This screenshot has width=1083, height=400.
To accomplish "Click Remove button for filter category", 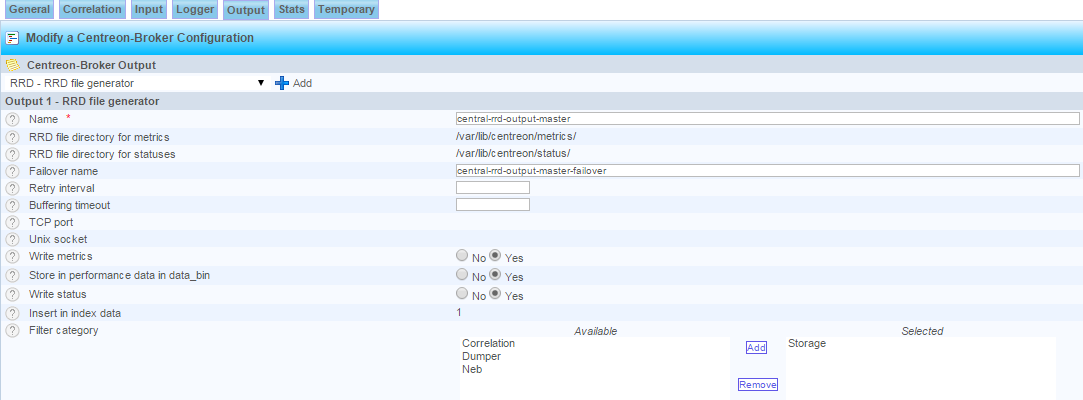I will point(757,385).
